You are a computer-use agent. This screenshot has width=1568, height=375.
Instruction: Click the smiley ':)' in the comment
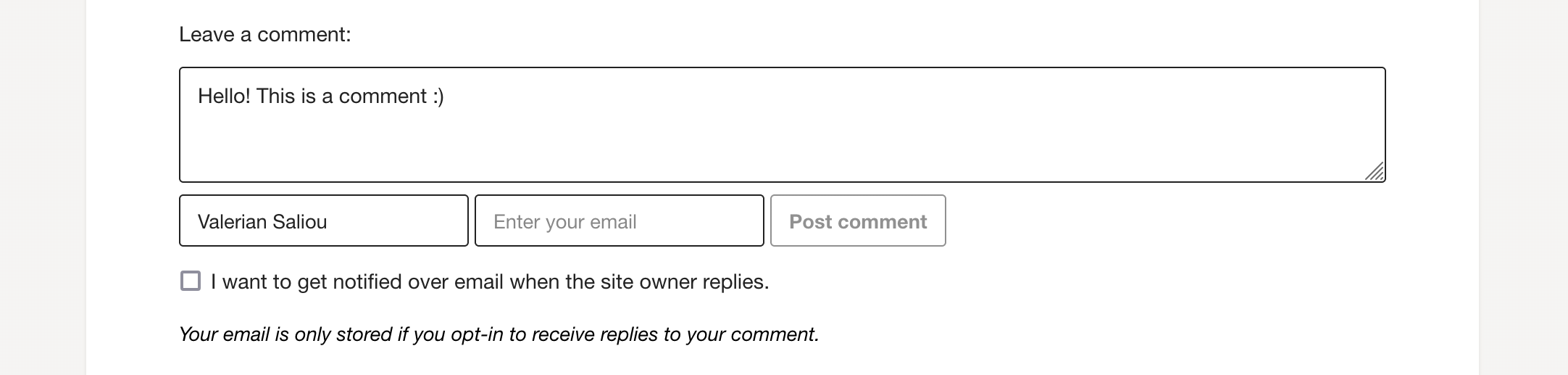click(438, 96)
